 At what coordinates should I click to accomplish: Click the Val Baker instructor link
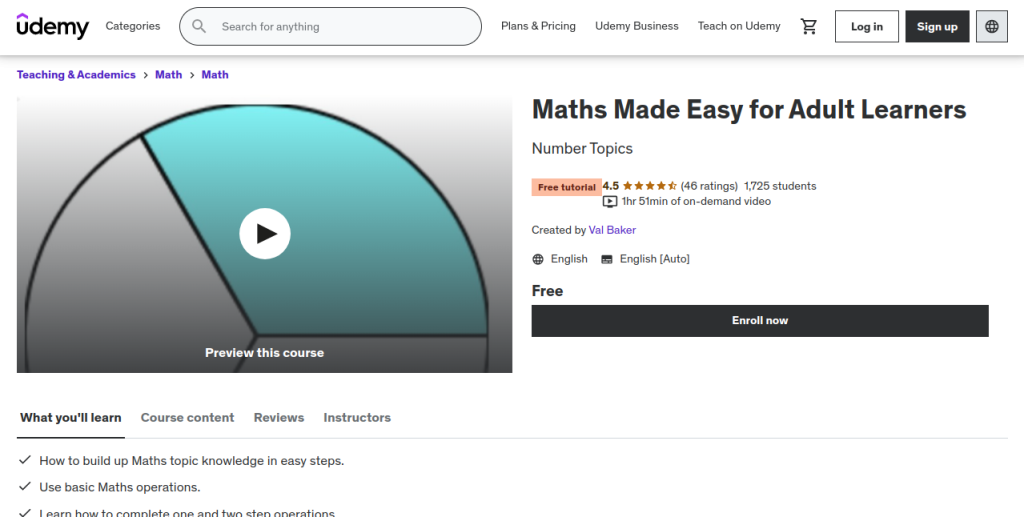tap(612, 230)
